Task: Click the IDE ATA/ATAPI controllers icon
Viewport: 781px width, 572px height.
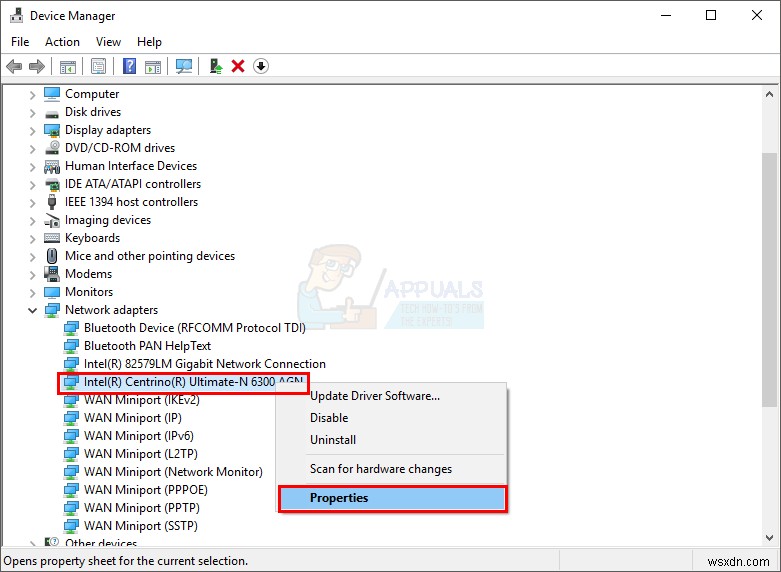Action: point(52,184)
